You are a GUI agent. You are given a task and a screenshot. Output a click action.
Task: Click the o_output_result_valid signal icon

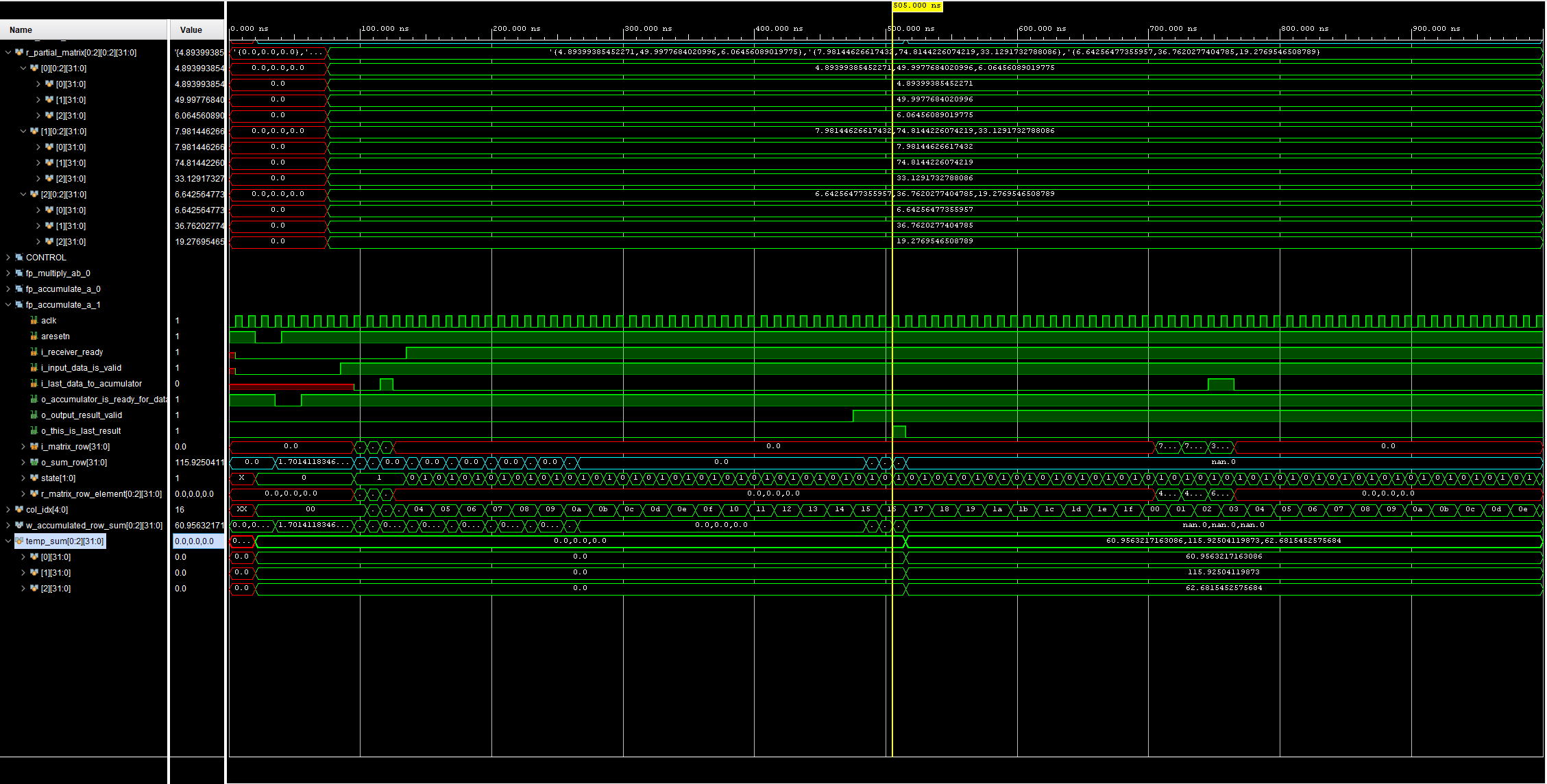tap(34, 415)
